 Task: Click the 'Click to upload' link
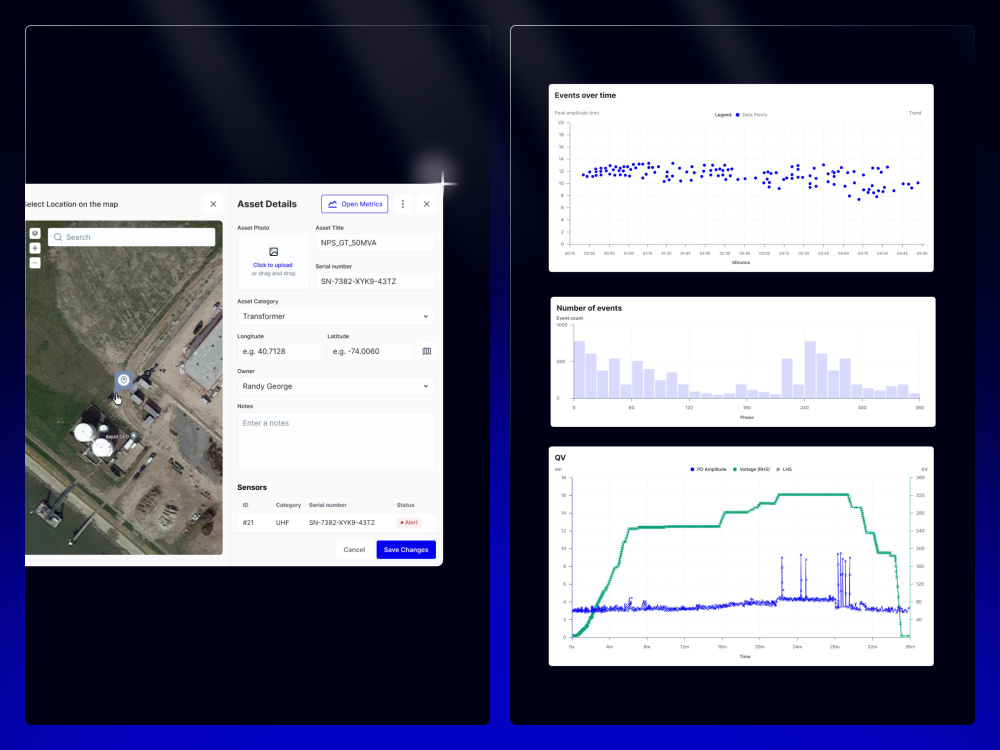[273, 265]
